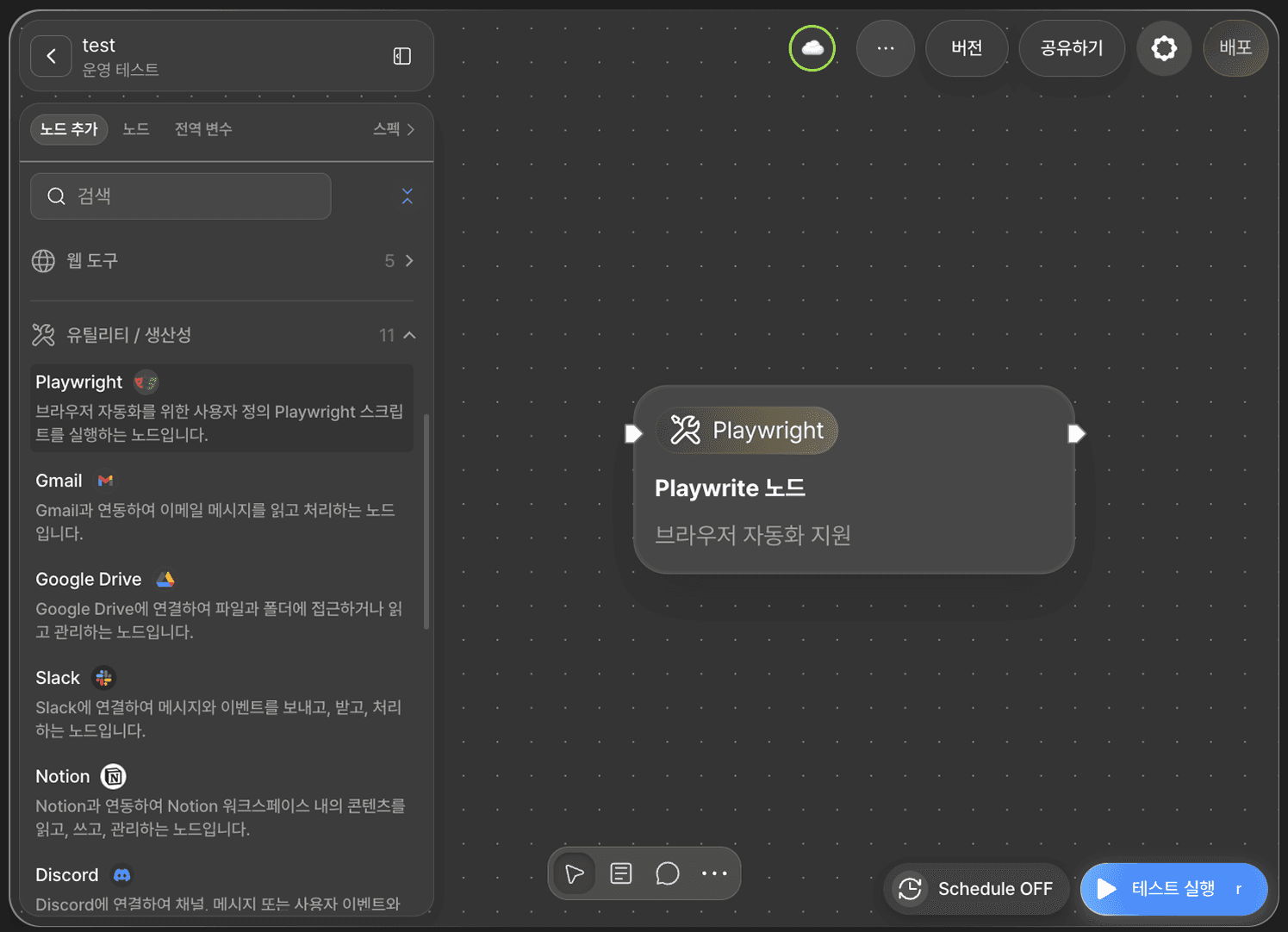Click the Discord logo icon
The image size is (1288, 932).
[122, 875]
